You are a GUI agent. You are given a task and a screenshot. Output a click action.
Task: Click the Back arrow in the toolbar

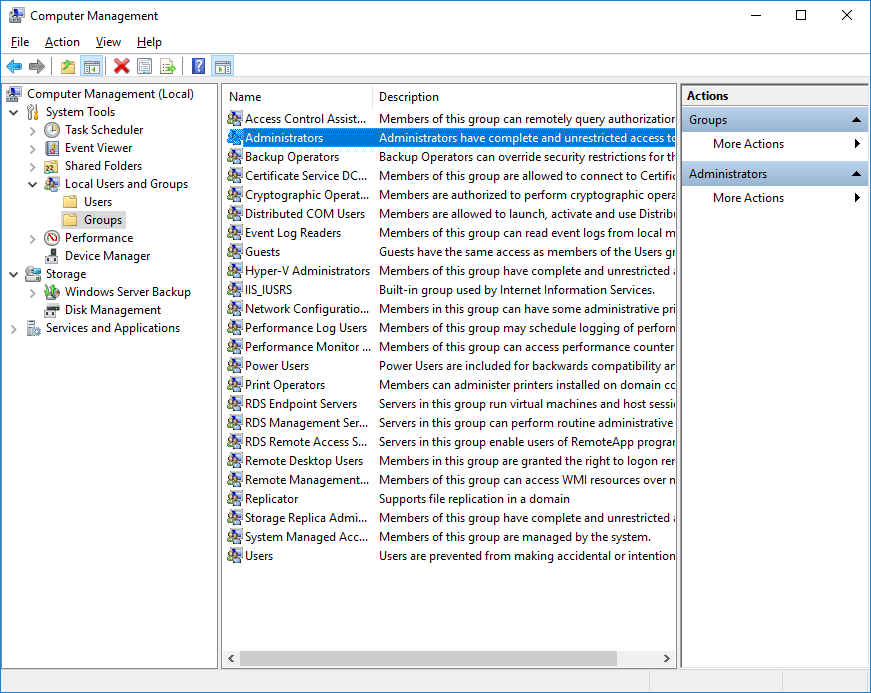click(x=14, y=67)
